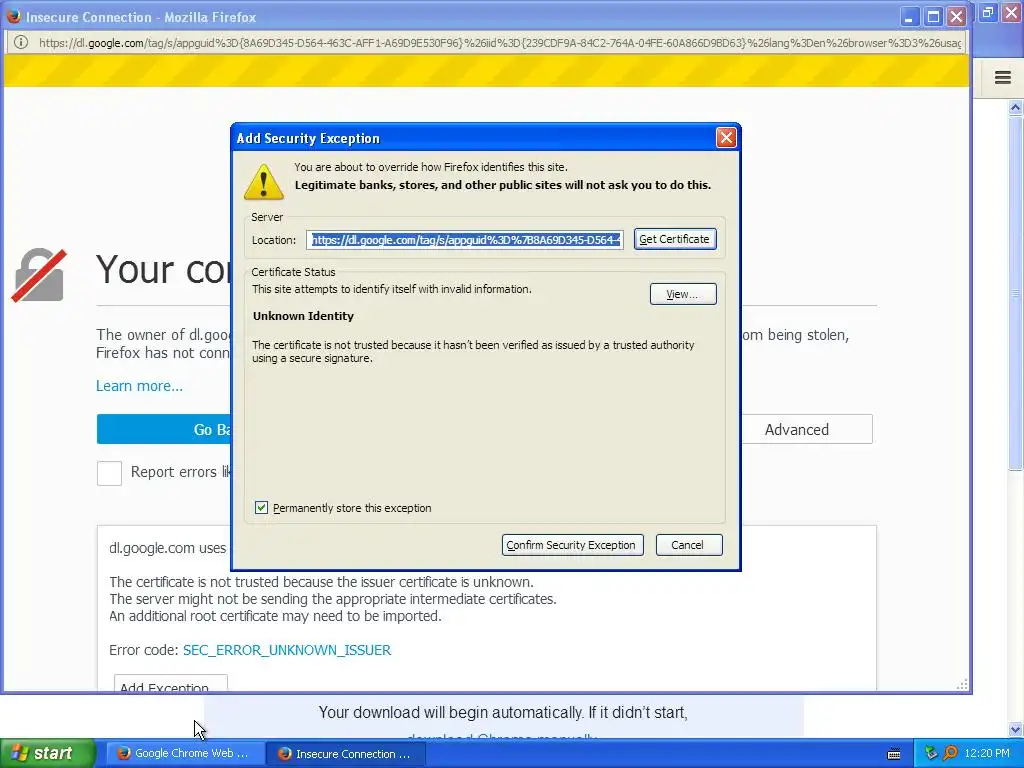1024x768 pixels.
Task: Click the vertical scrollbar thumb of background window
Action: tap(1016, 293)
